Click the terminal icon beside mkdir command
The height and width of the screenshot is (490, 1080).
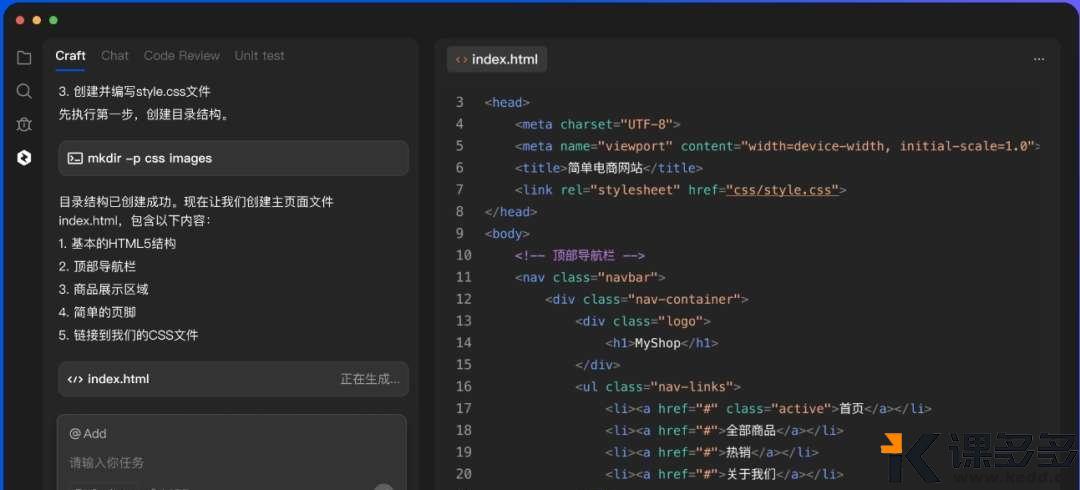pos(75,159)
